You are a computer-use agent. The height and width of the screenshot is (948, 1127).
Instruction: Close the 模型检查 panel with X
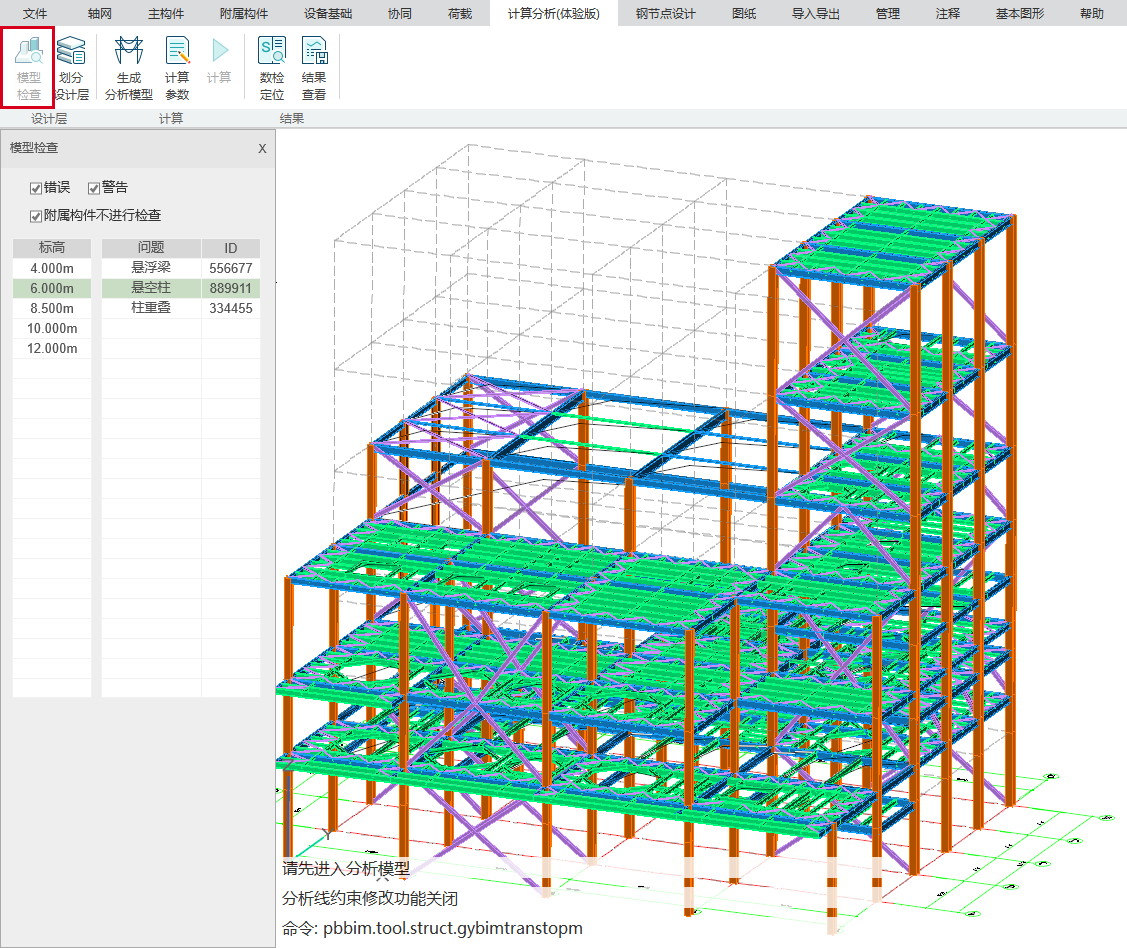262,148
